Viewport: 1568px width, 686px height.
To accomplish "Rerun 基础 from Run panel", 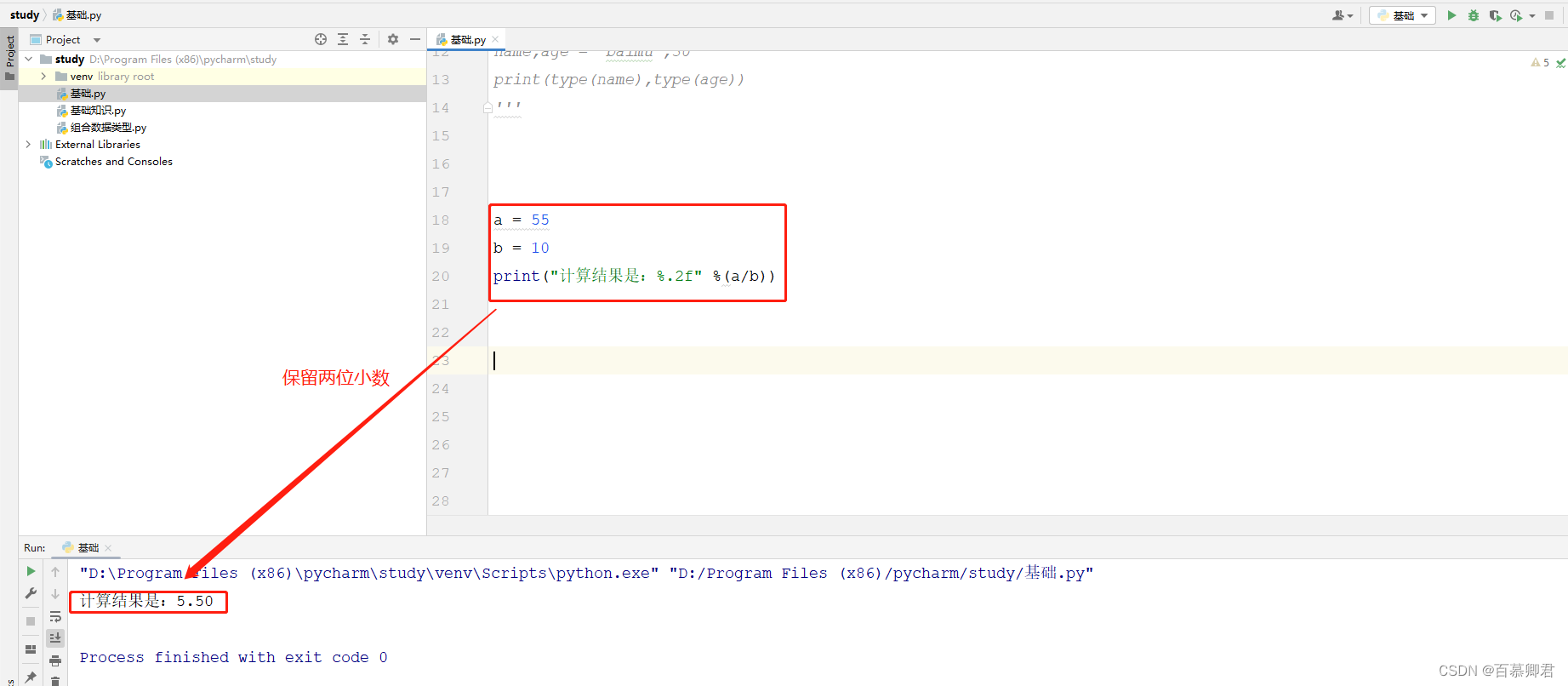I will coord(31,571).
